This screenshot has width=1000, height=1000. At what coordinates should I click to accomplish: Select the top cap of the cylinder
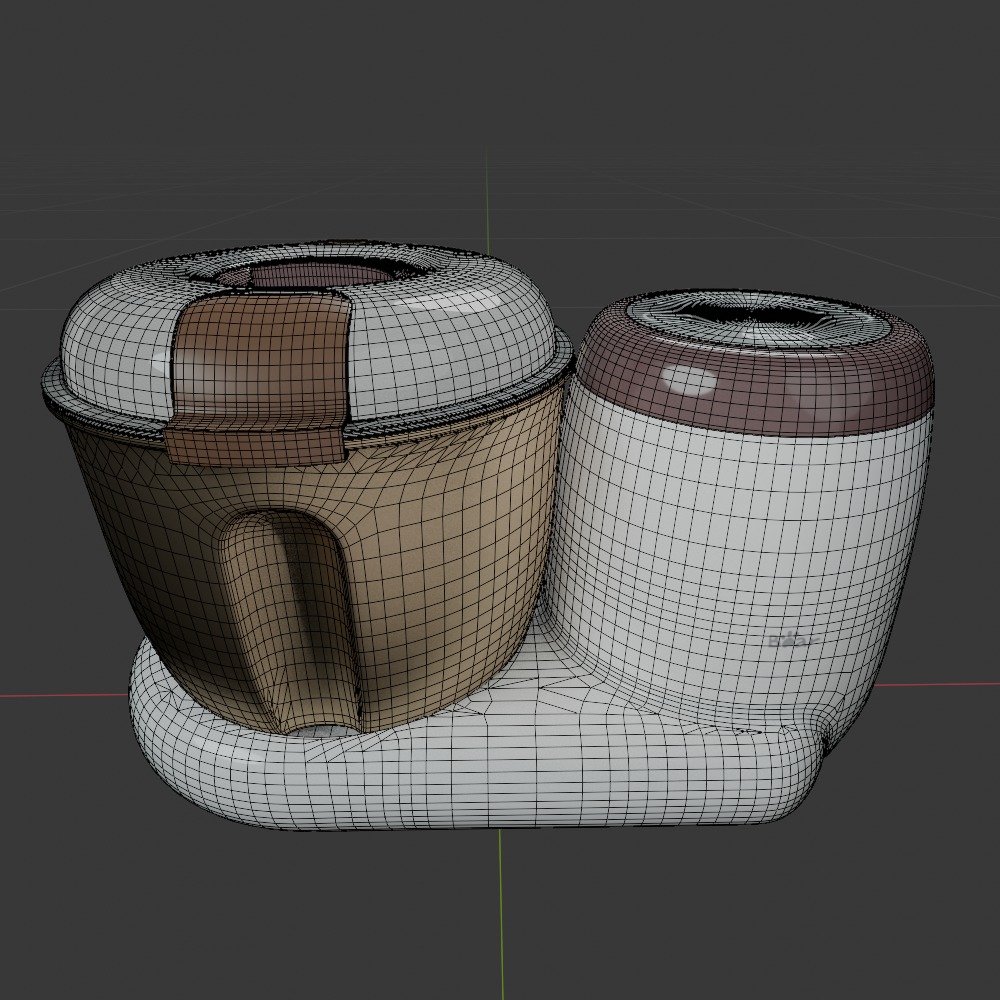(758, 321)
